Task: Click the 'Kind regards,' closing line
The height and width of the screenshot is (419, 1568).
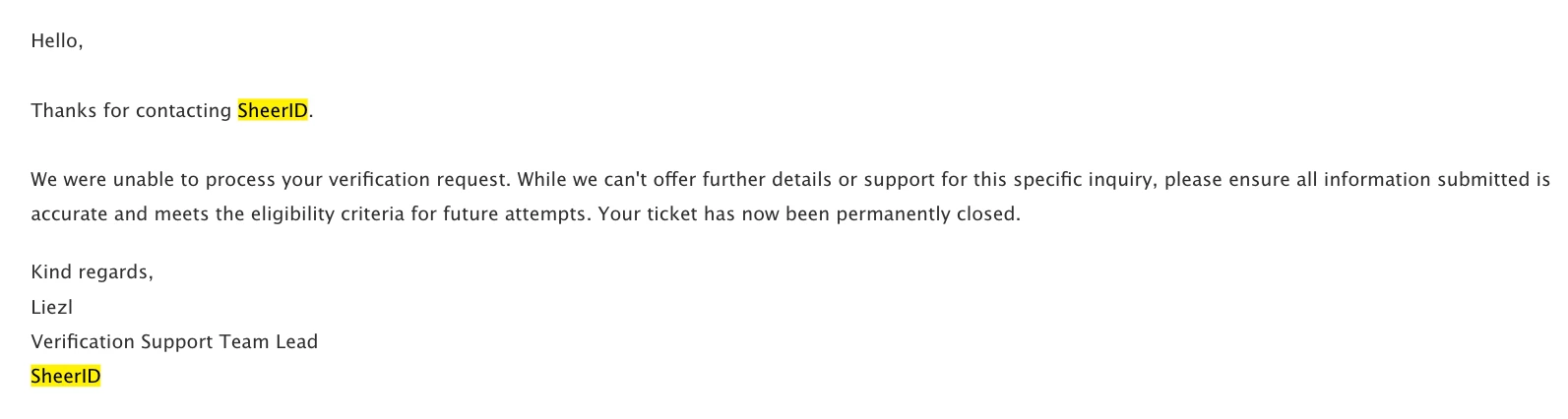Action: point(93,272)
